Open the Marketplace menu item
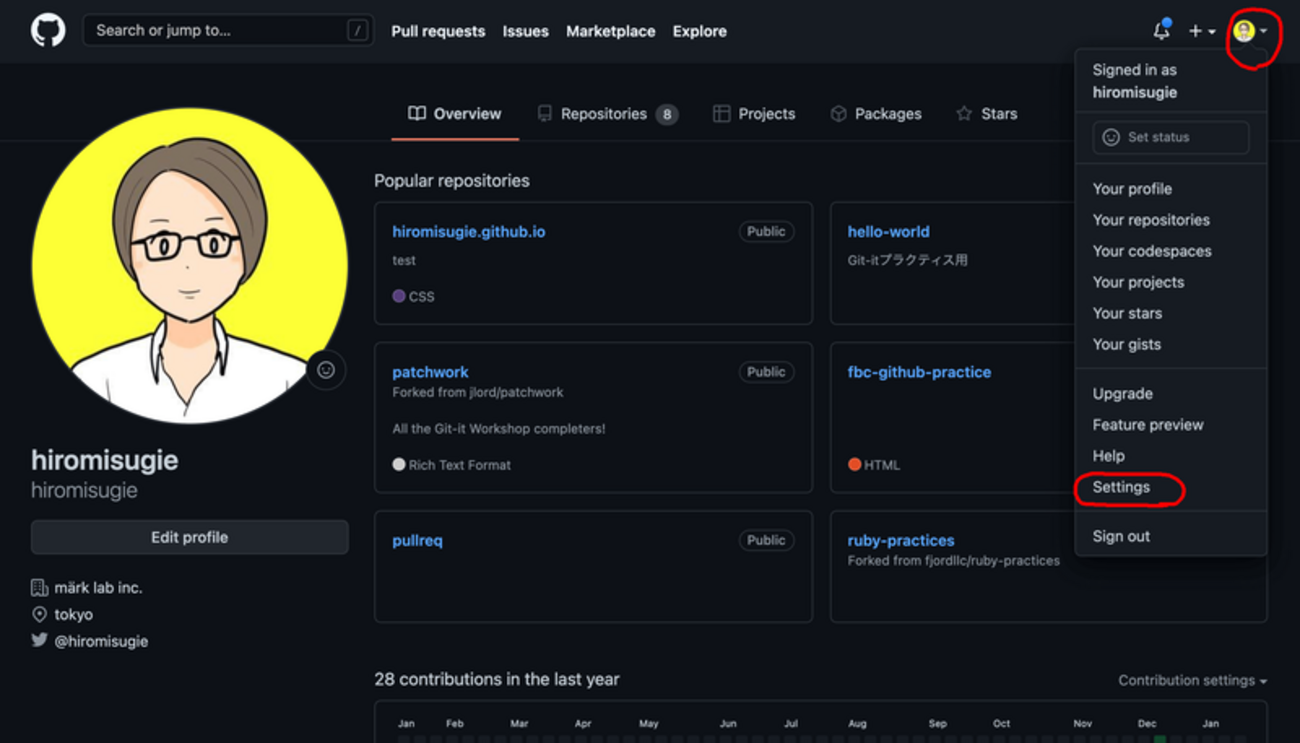This screenshot has height=743, width=1300. (610, 31)
